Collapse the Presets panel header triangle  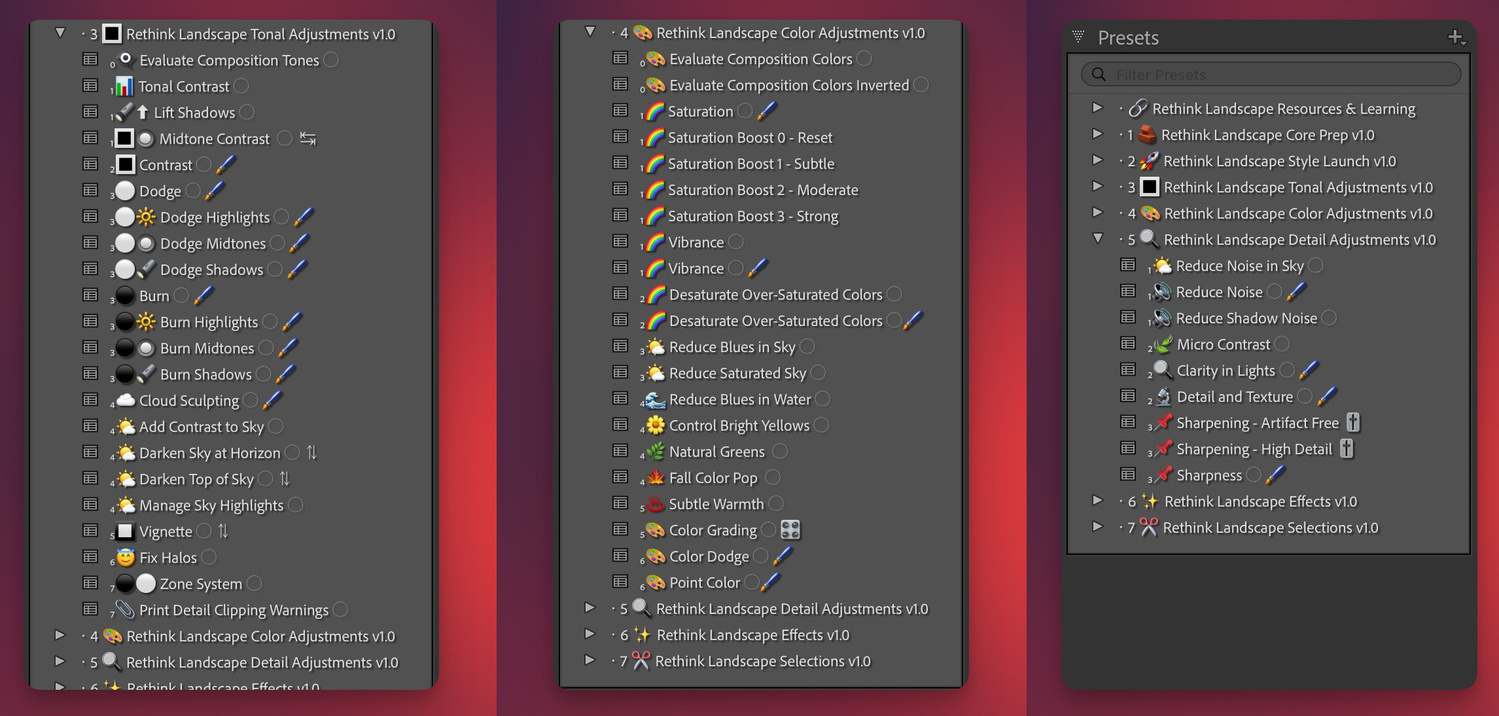tap(1078, 37)
